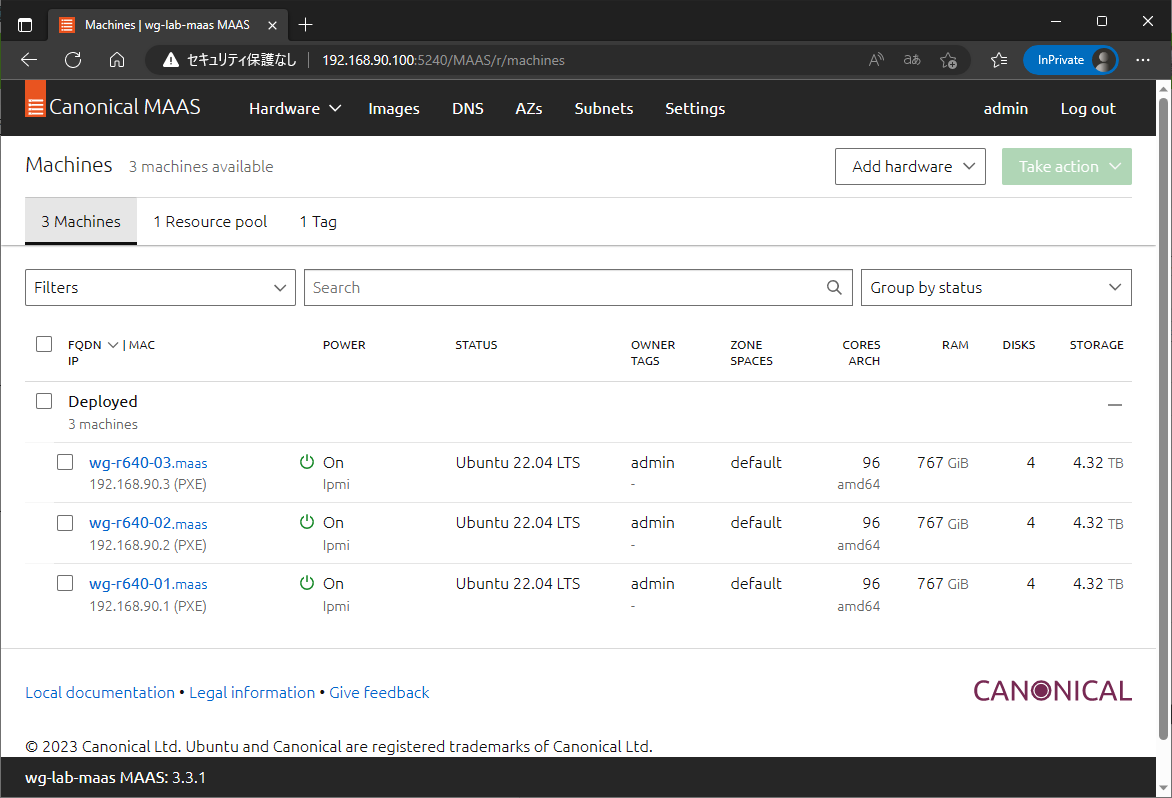The width and height of the screenshot is (1172, 798).
Task: Expand the Filters dropdown
Action: tap(160, 287)
